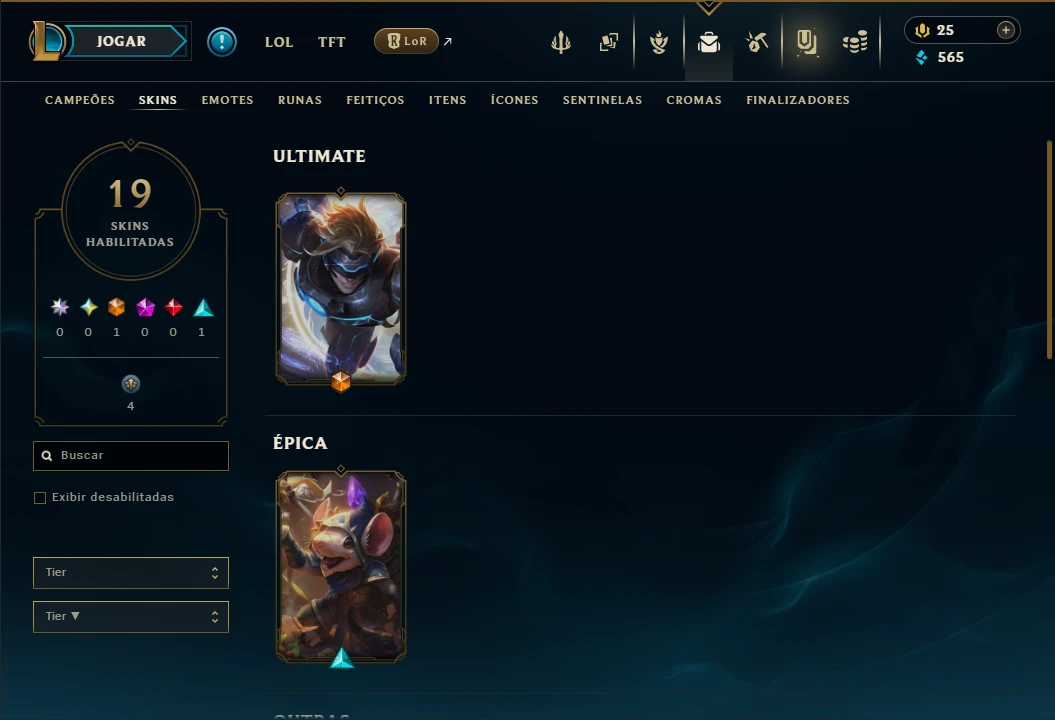The width and height of the screenshot is (1055, 720).
Task: Click the Buscar search field
Action: [x=131, y=456]
